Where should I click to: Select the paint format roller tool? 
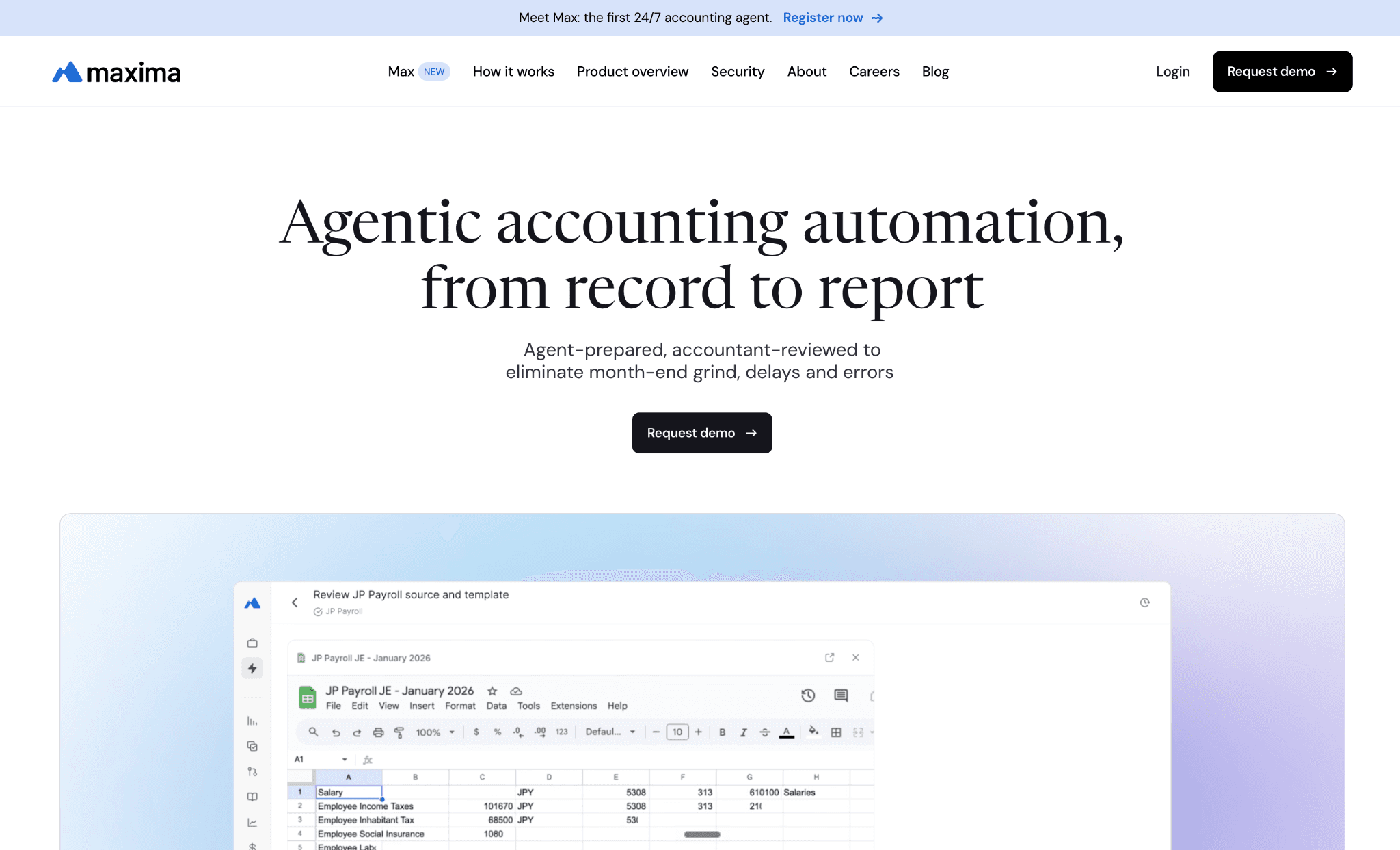tap(399, 732)
